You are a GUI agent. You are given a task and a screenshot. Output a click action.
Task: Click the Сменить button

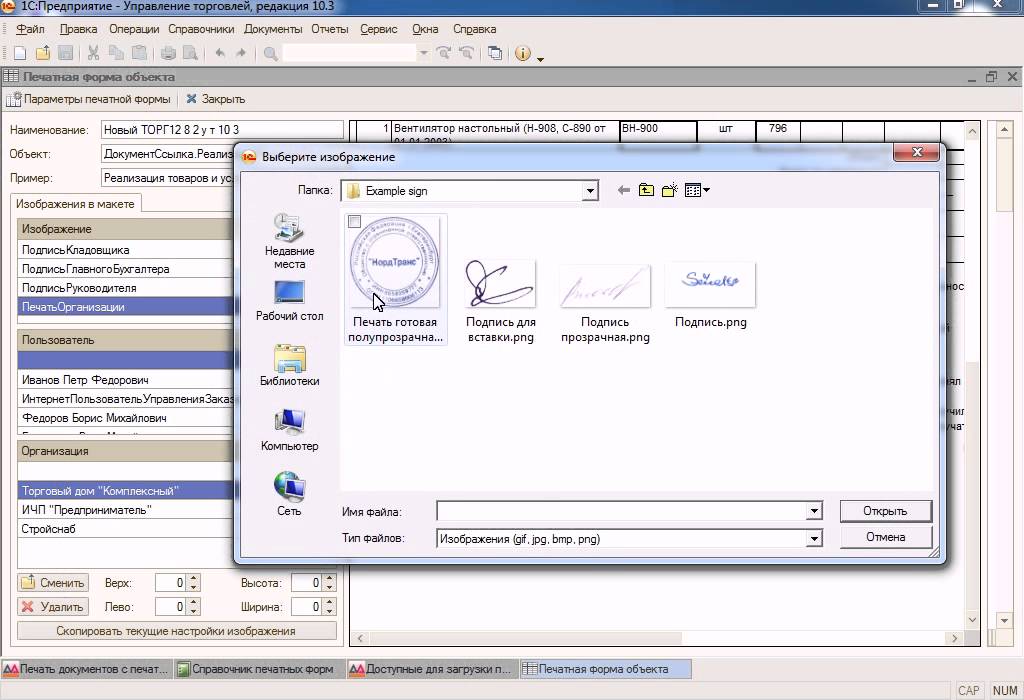(53, 582)
